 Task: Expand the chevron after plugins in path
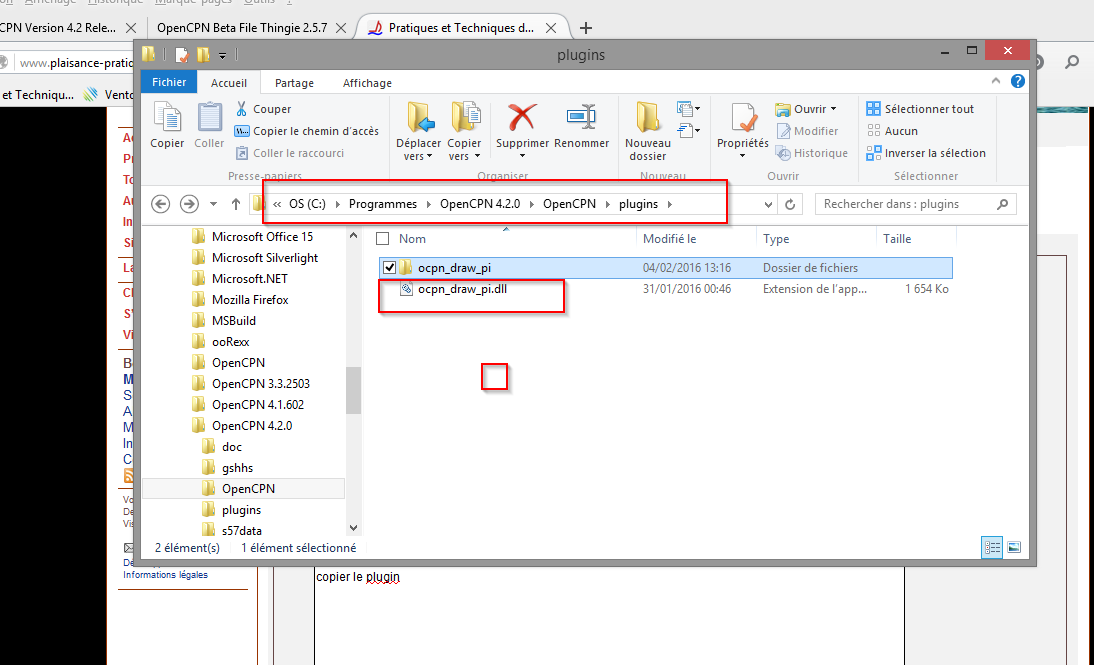click(670, 204)
